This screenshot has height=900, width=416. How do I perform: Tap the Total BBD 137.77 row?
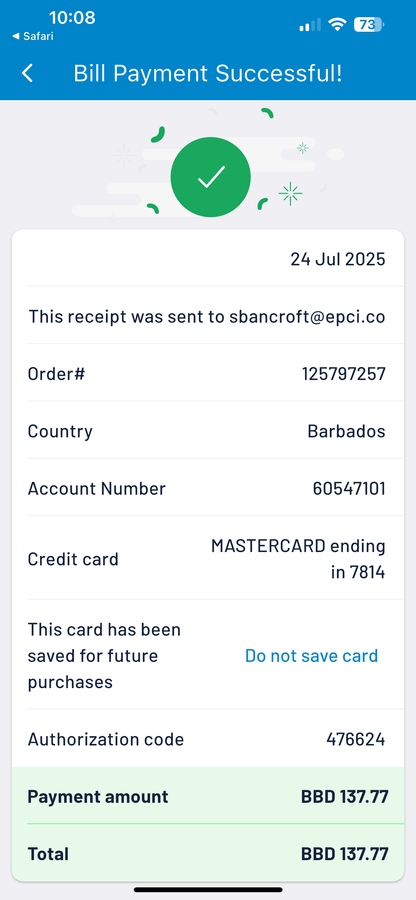pyautogui.click(x=208, y=854)
